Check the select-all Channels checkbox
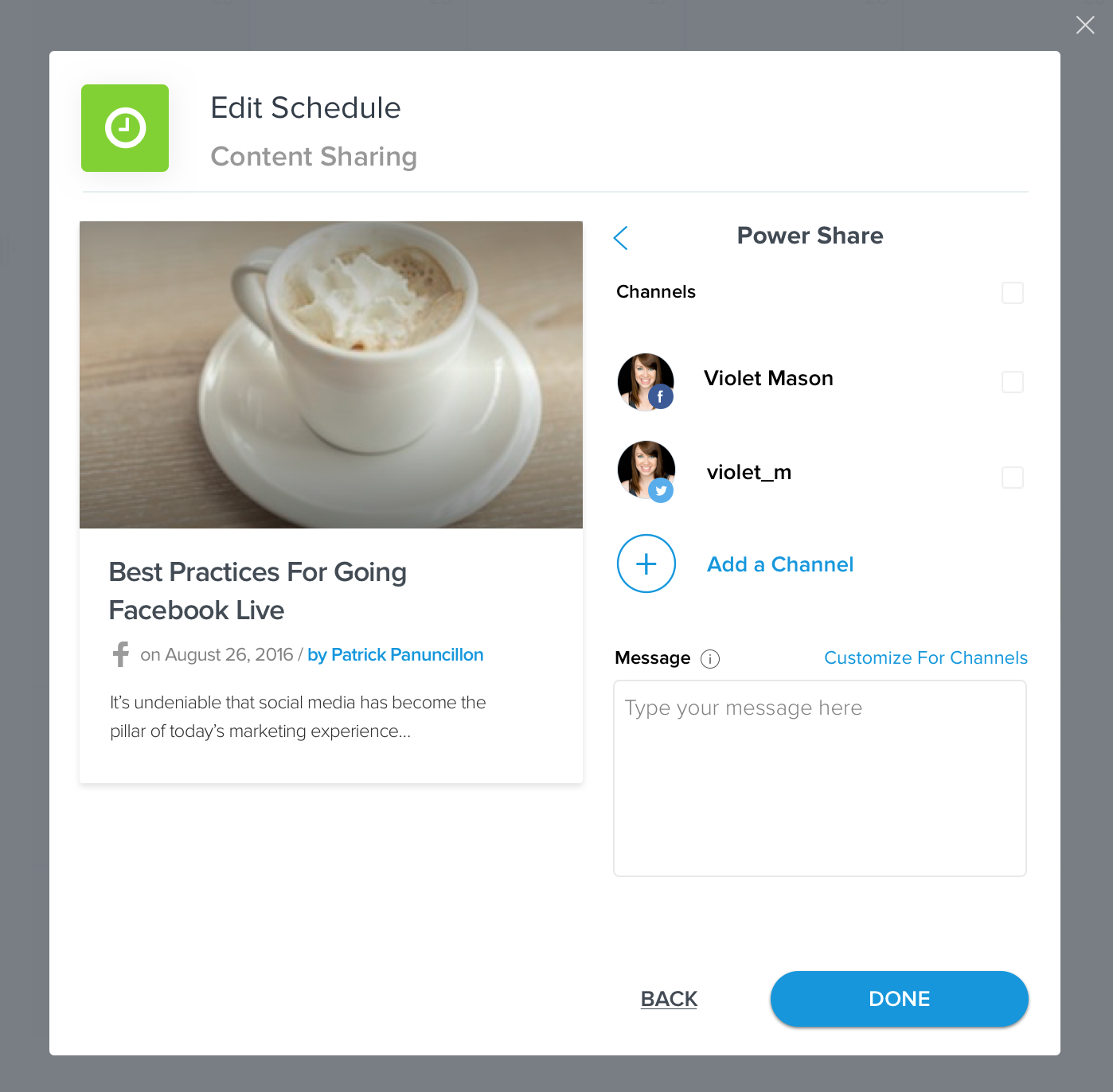This screenshot has height=1092, width=1113. [1013, 293]
